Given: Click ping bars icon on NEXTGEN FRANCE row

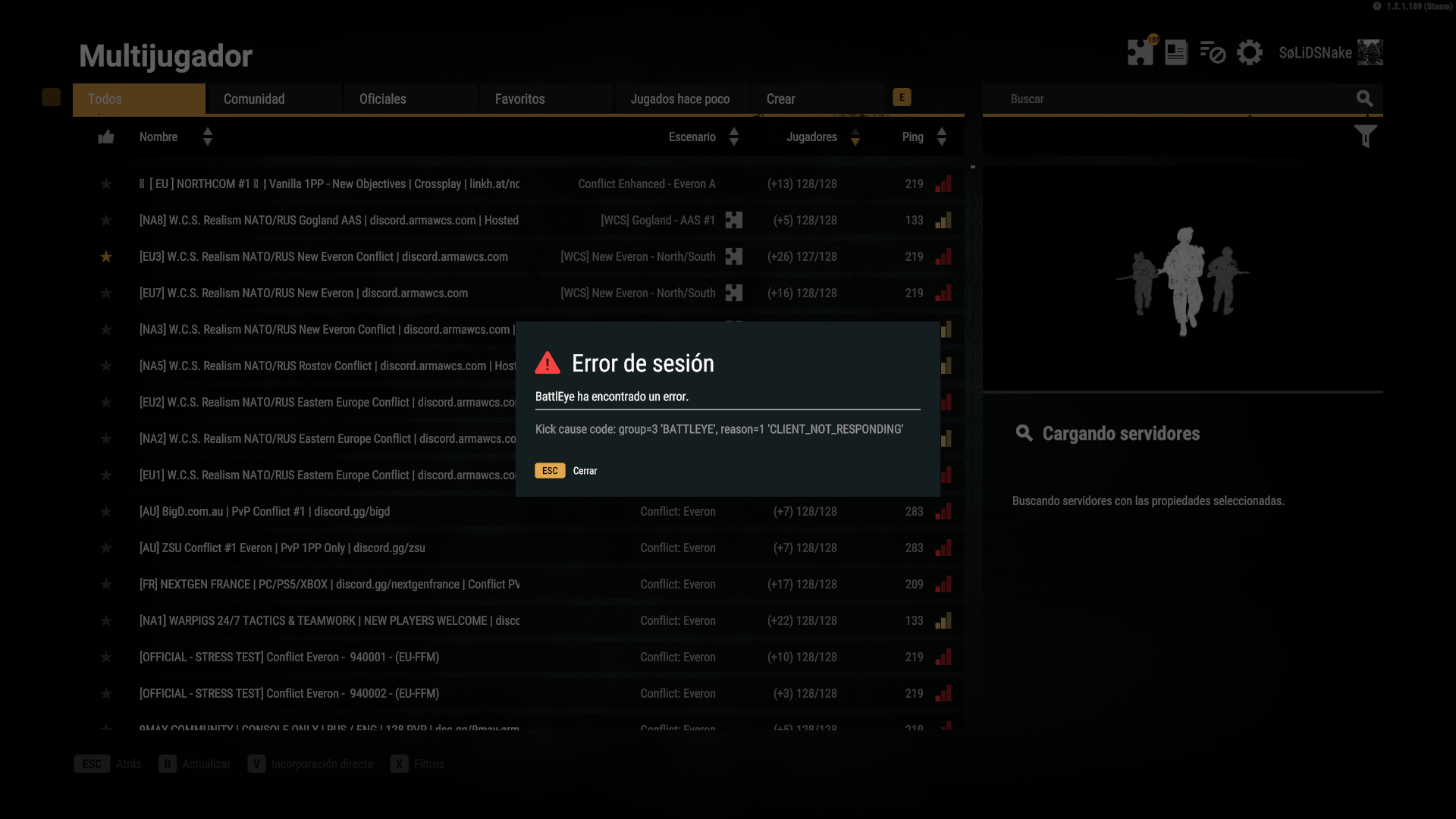Looking at the screenshot, I should click(x=943, y=585).
